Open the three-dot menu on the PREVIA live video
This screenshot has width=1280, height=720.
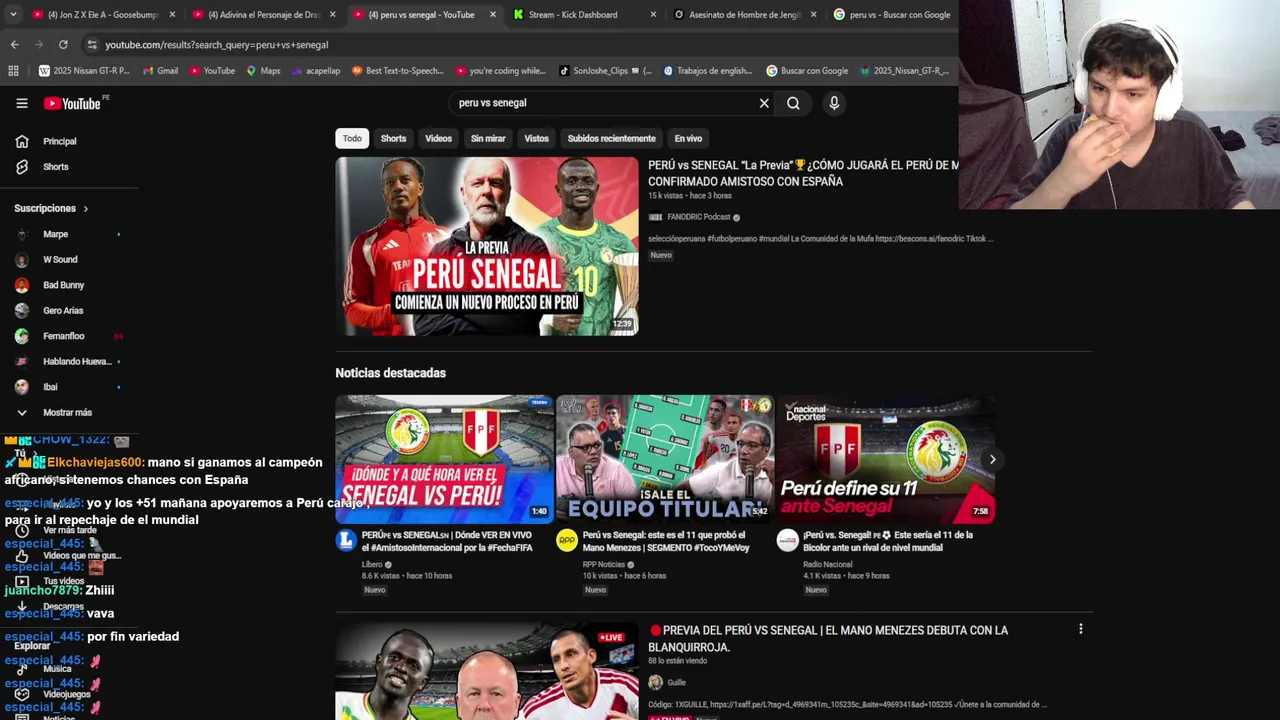click(1080, 629)
